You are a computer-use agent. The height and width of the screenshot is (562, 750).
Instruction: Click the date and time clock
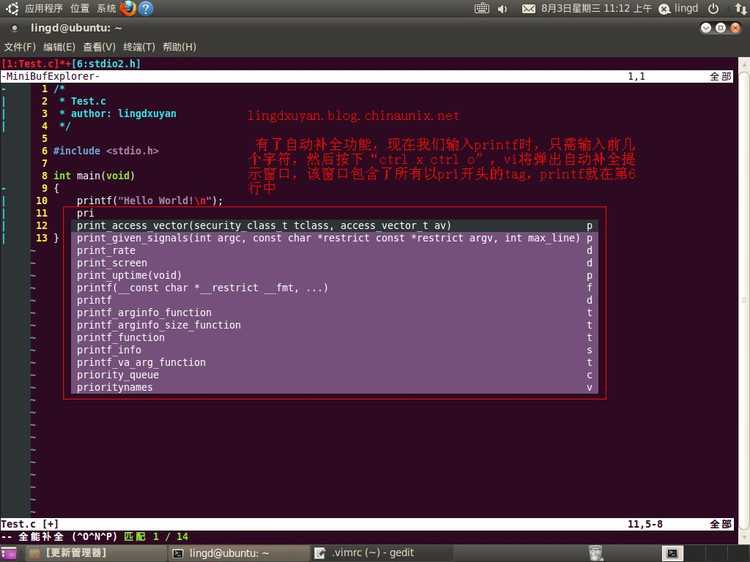click(x=596, y=9)
